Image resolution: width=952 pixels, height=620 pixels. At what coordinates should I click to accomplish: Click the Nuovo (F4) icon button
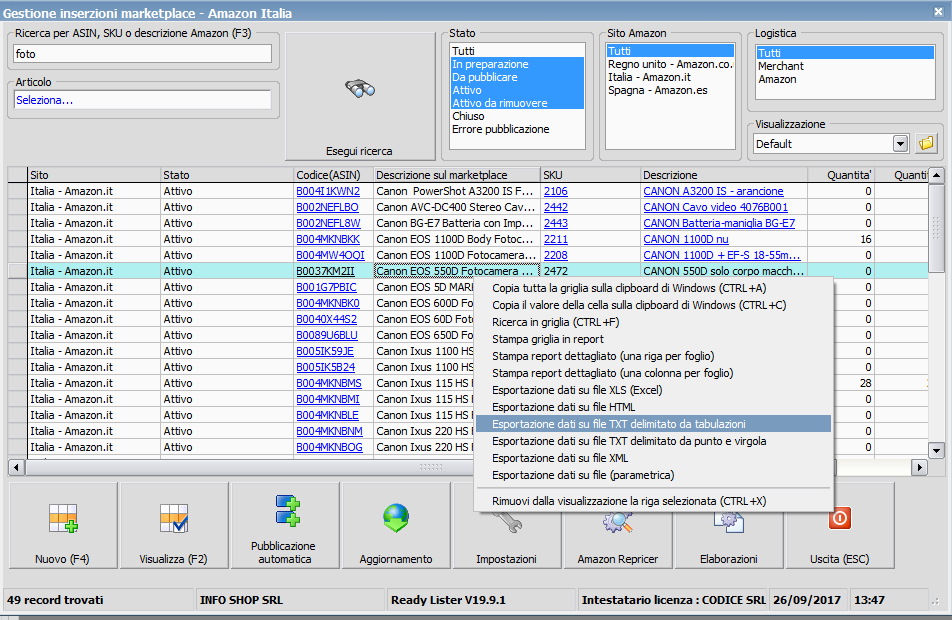tap(63, 525)
